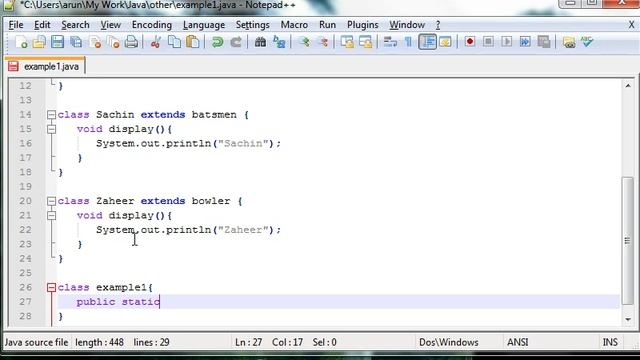Click the Close All toolbar icon
Image resolution: width=640 pixels, height=360 pixels.
113,42
